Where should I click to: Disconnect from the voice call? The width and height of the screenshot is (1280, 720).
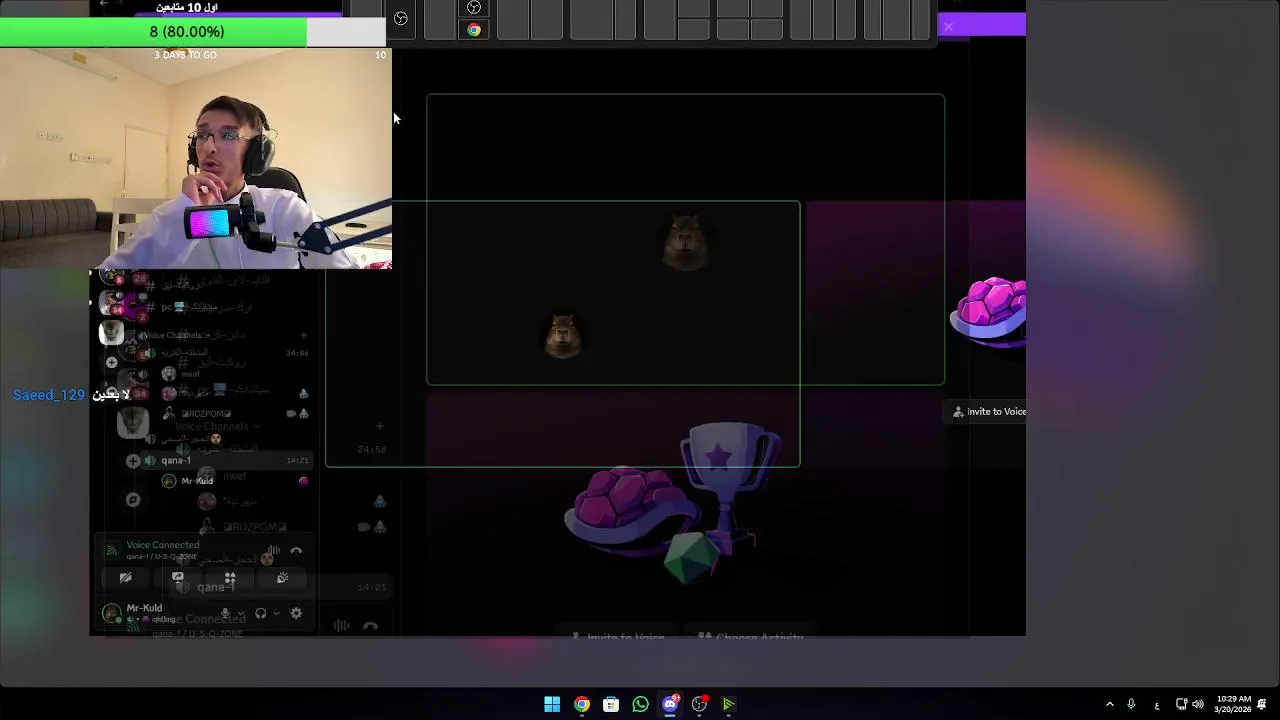click(x=296, y=551)
